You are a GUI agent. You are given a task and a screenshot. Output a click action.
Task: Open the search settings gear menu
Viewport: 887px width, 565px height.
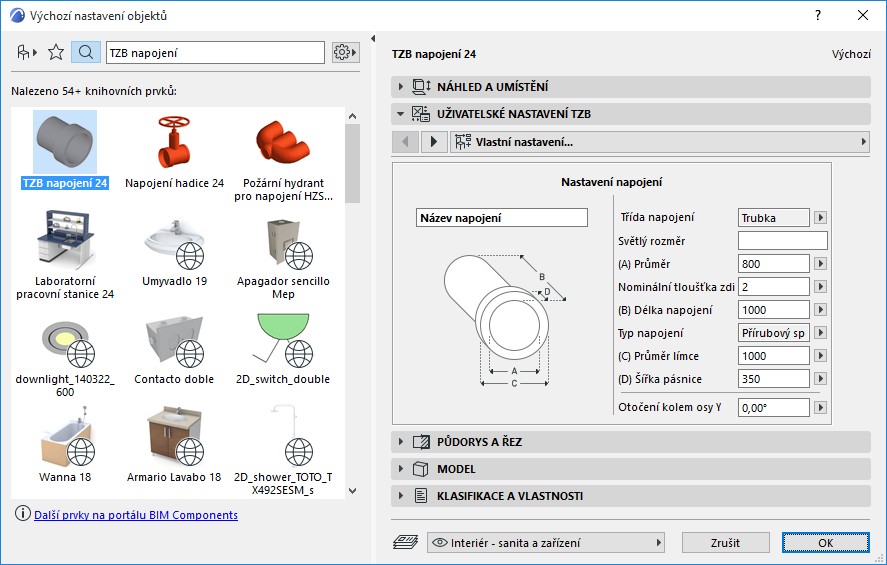[x=345, y=53]
